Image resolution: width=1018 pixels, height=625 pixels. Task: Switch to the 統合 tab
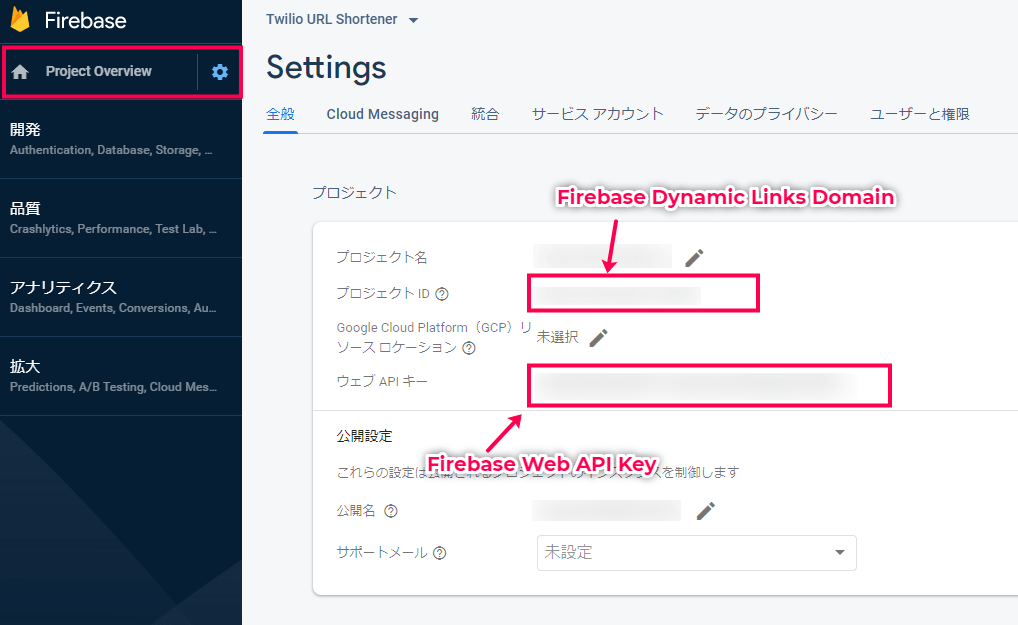485,114
